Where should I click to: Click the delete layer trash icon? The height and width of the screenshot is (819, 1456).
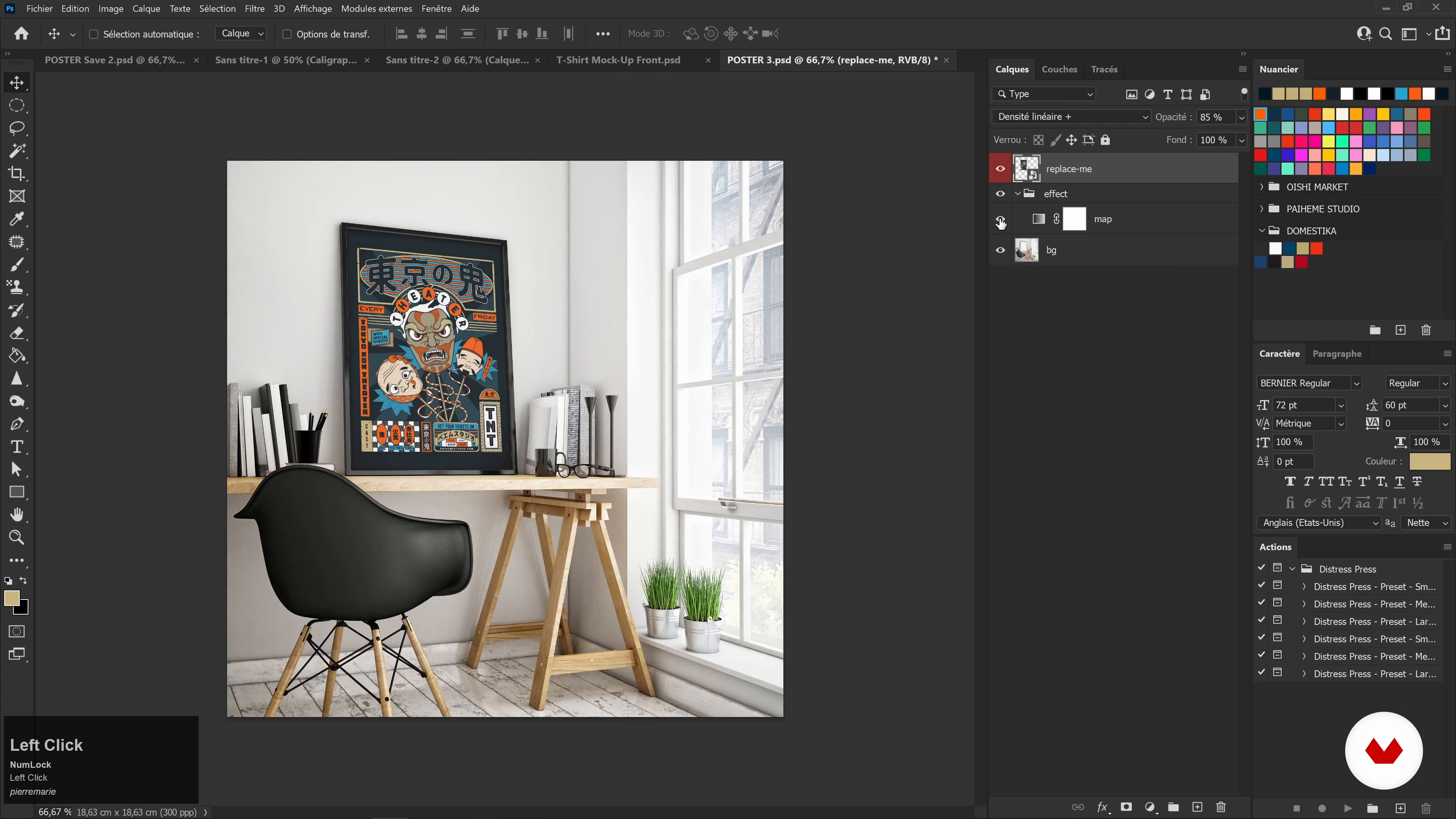click(x=1221, y=807)
